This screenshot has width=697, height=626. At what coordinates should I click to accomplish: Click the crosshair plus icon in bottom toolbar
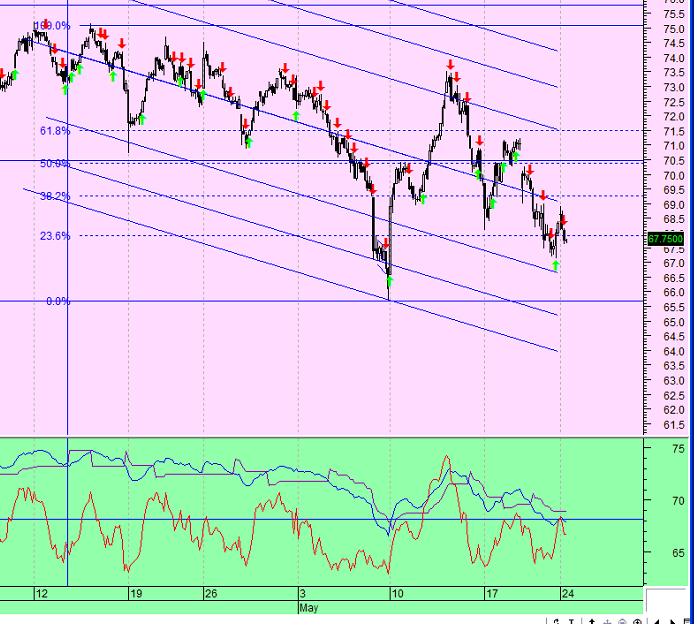tap(609, 621)
